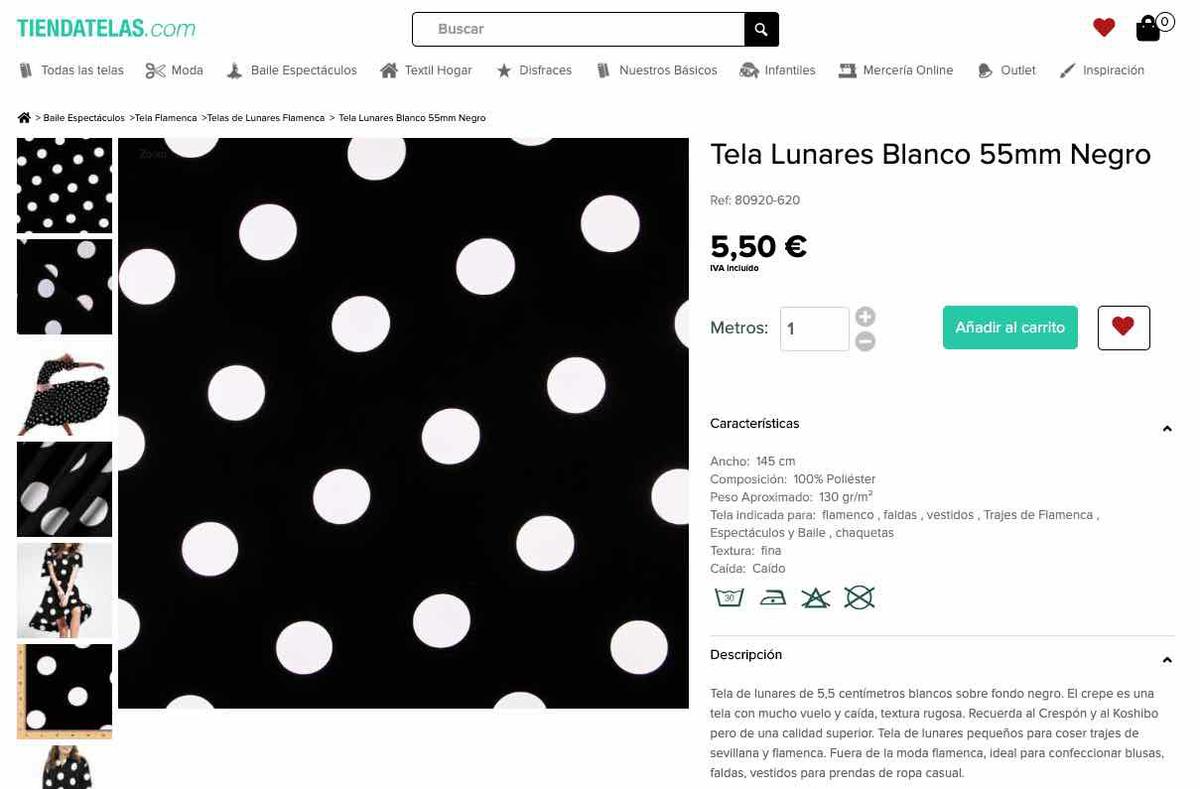Click the 30° wash care icon

tap(729, 597)
